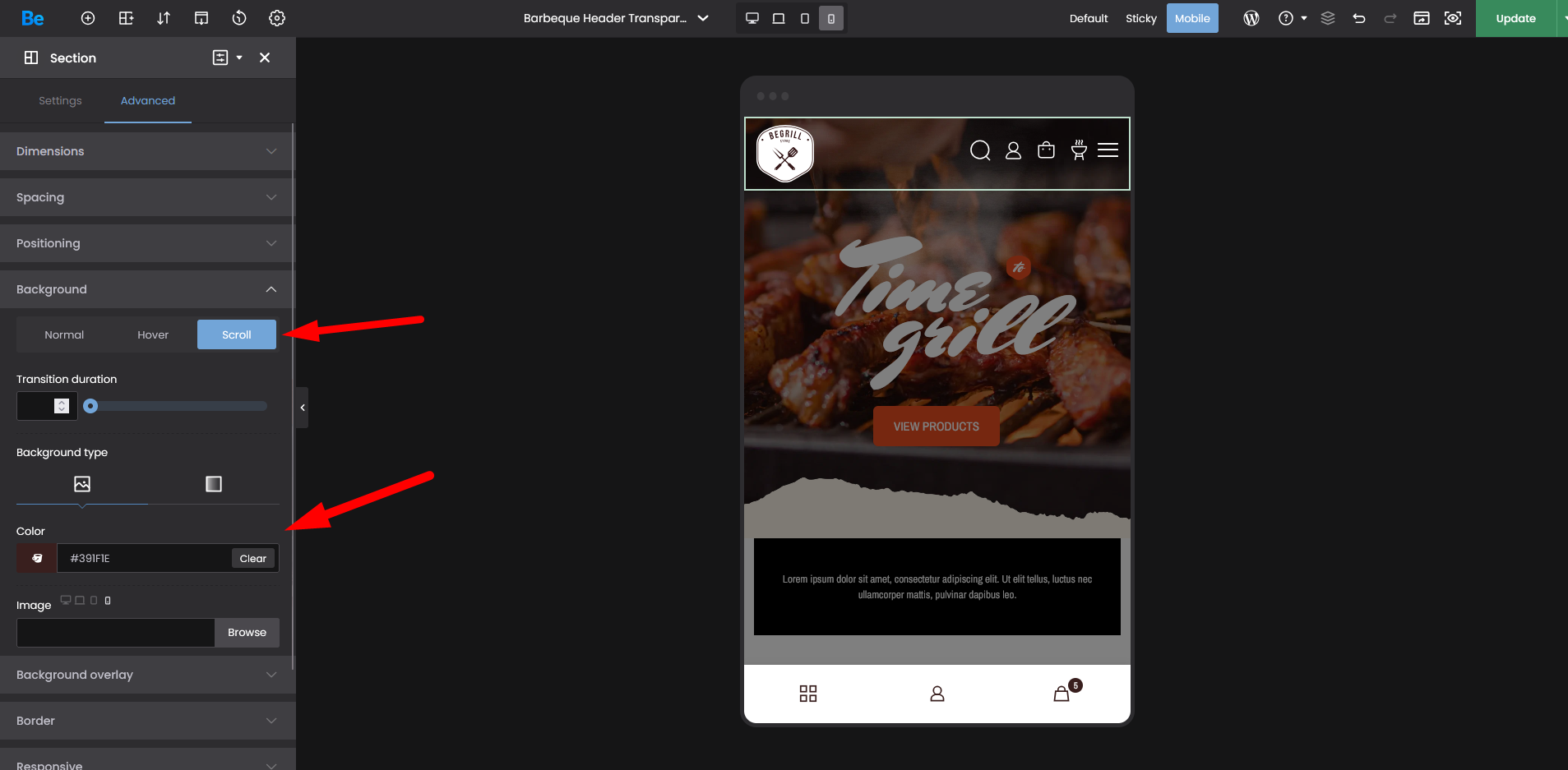Select the Scroll background state
Viewport: 1568px width, 770px height.
pyautogui.click(x=237, y=334)
